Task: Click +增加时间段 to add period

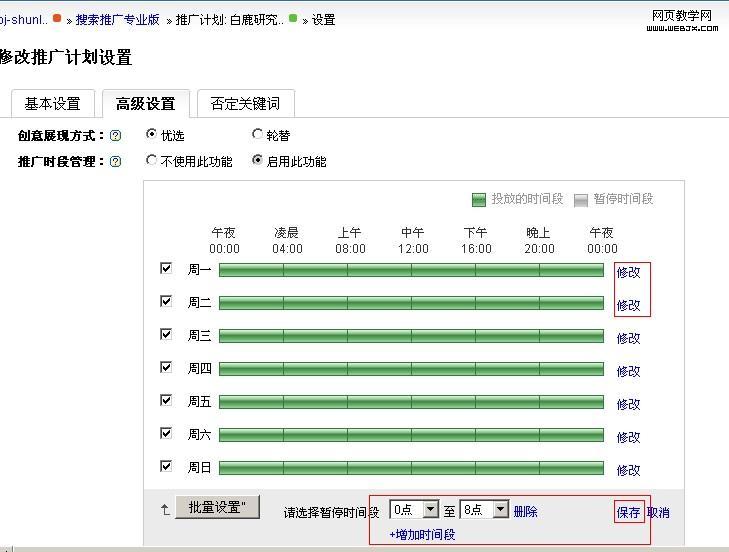Action: tap(422, 535)
